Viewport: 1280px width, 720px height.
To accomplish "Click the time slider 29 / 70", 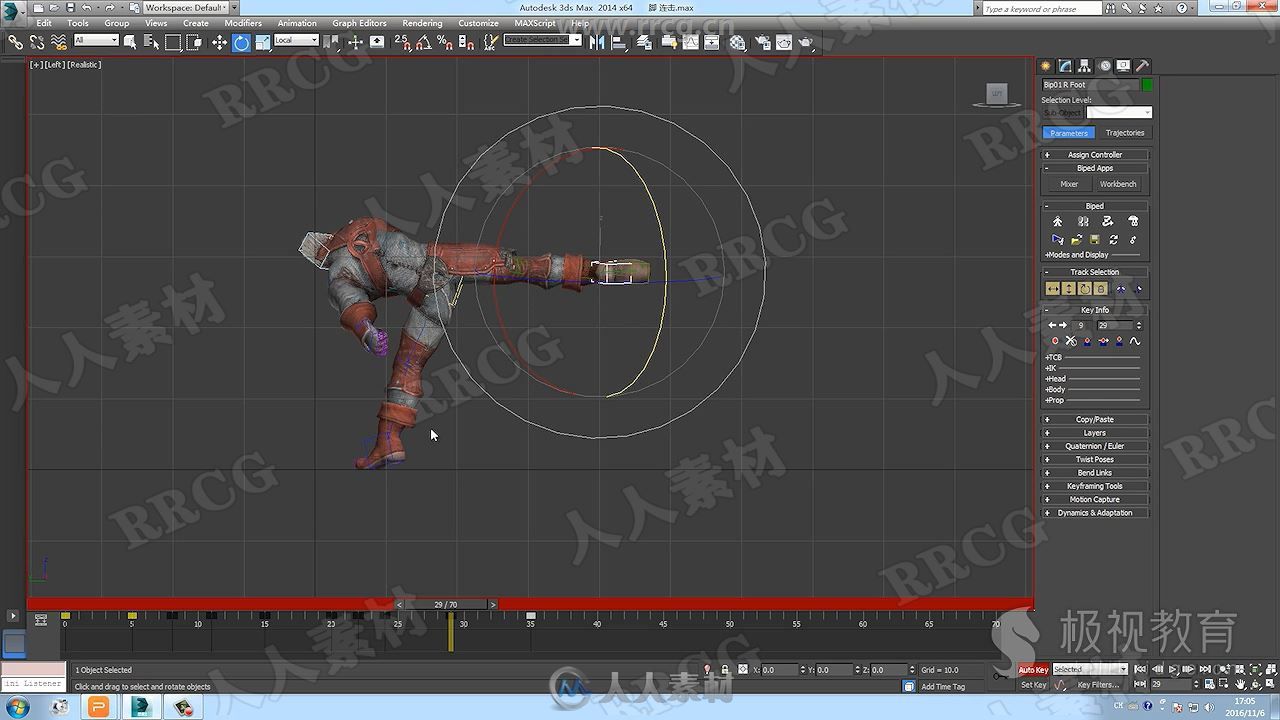I will (446, 605).
